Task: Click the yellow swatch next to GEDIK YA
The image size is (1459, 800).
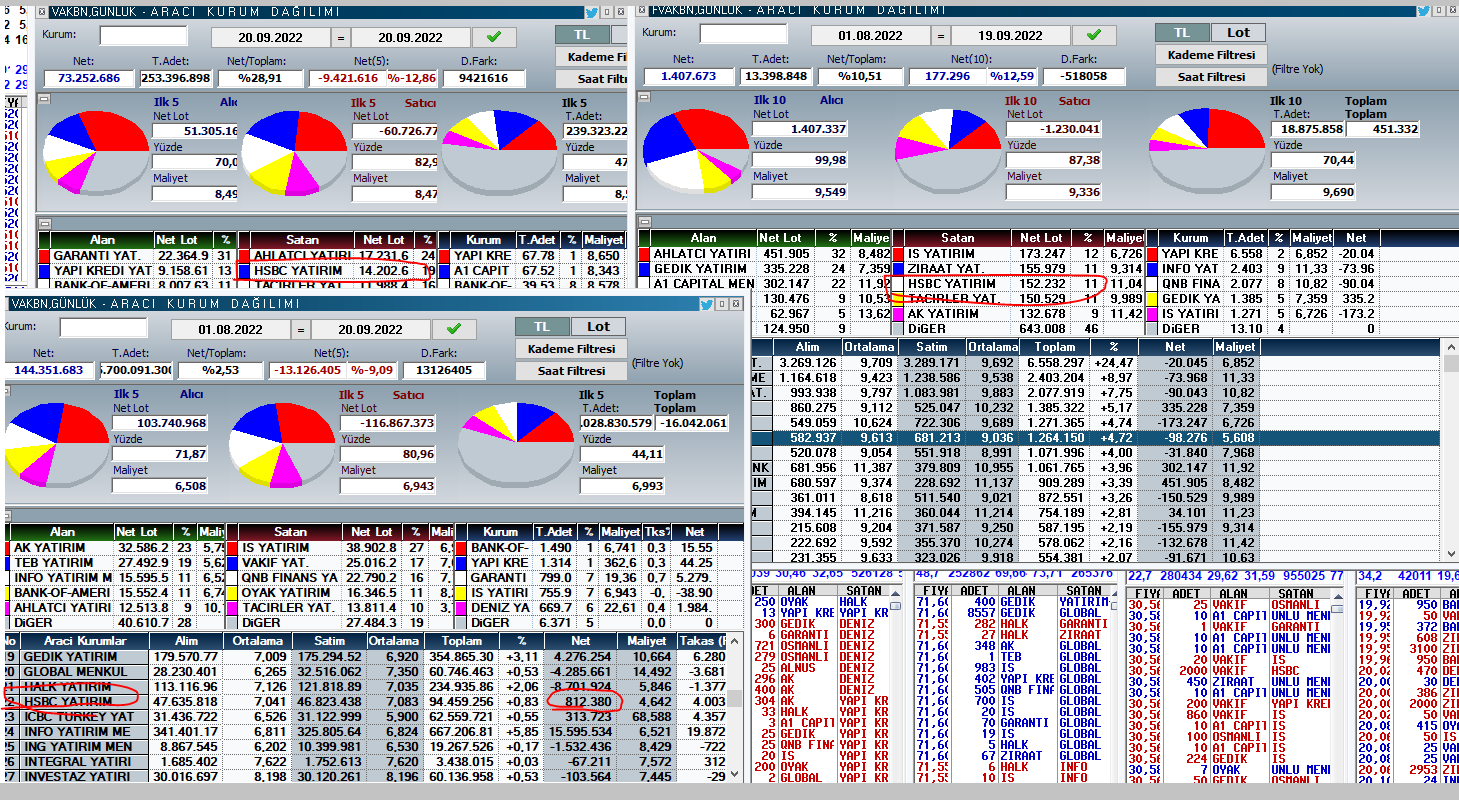Action: [x=1153, y=298]
